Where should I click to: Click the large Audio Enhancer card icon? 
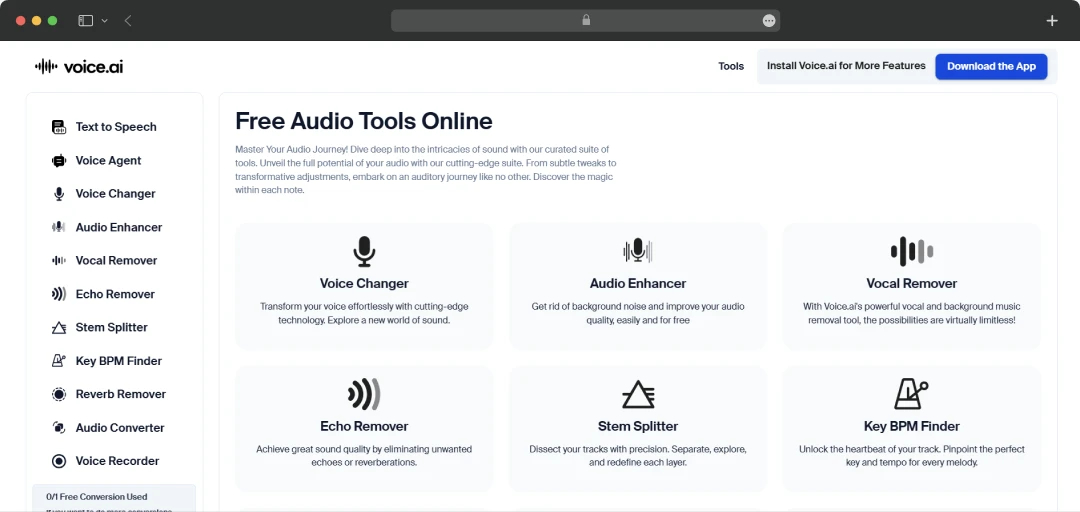(x=638, y=251)
